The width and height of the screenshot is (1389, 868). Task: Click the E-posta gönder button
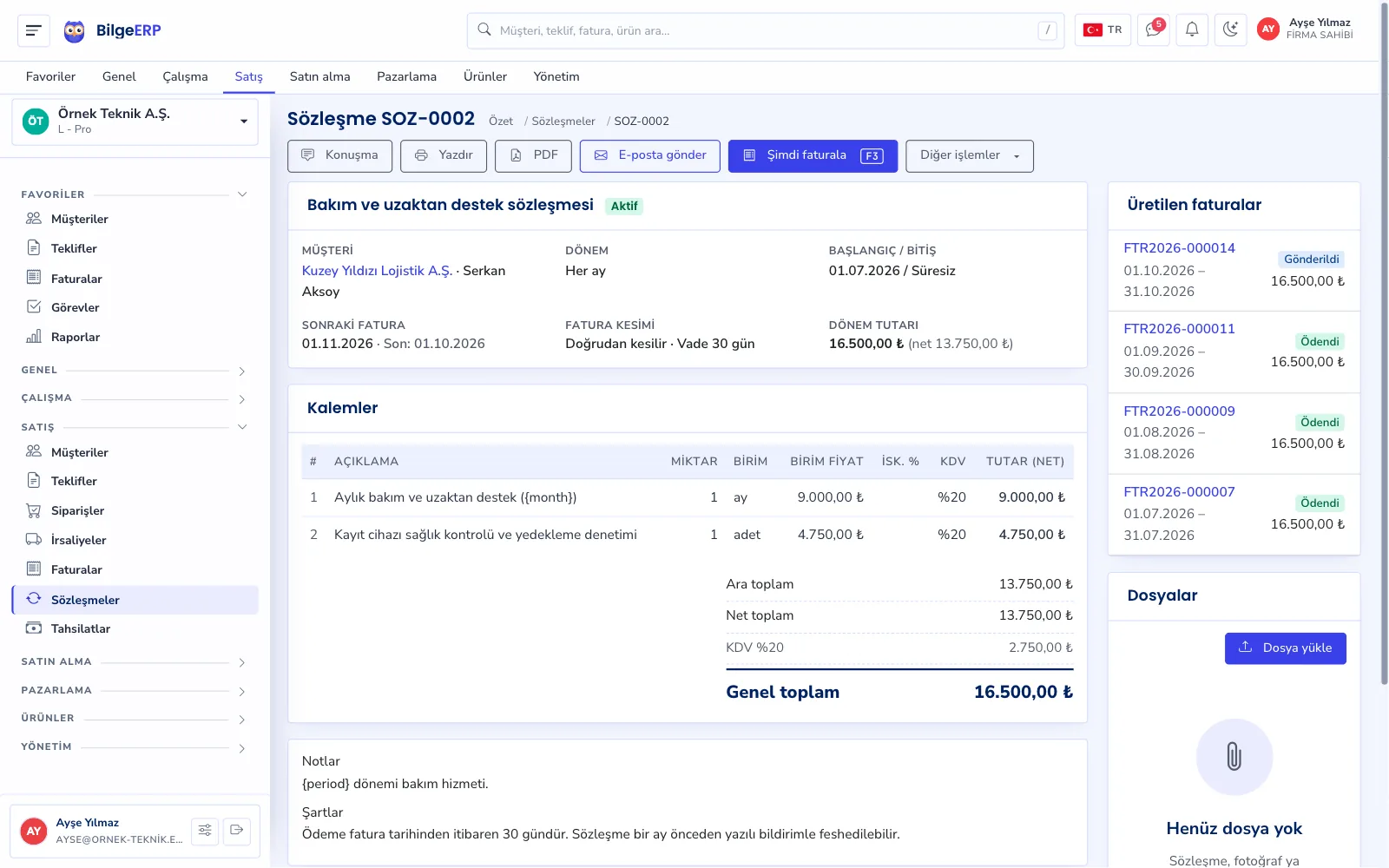[650, 156]
